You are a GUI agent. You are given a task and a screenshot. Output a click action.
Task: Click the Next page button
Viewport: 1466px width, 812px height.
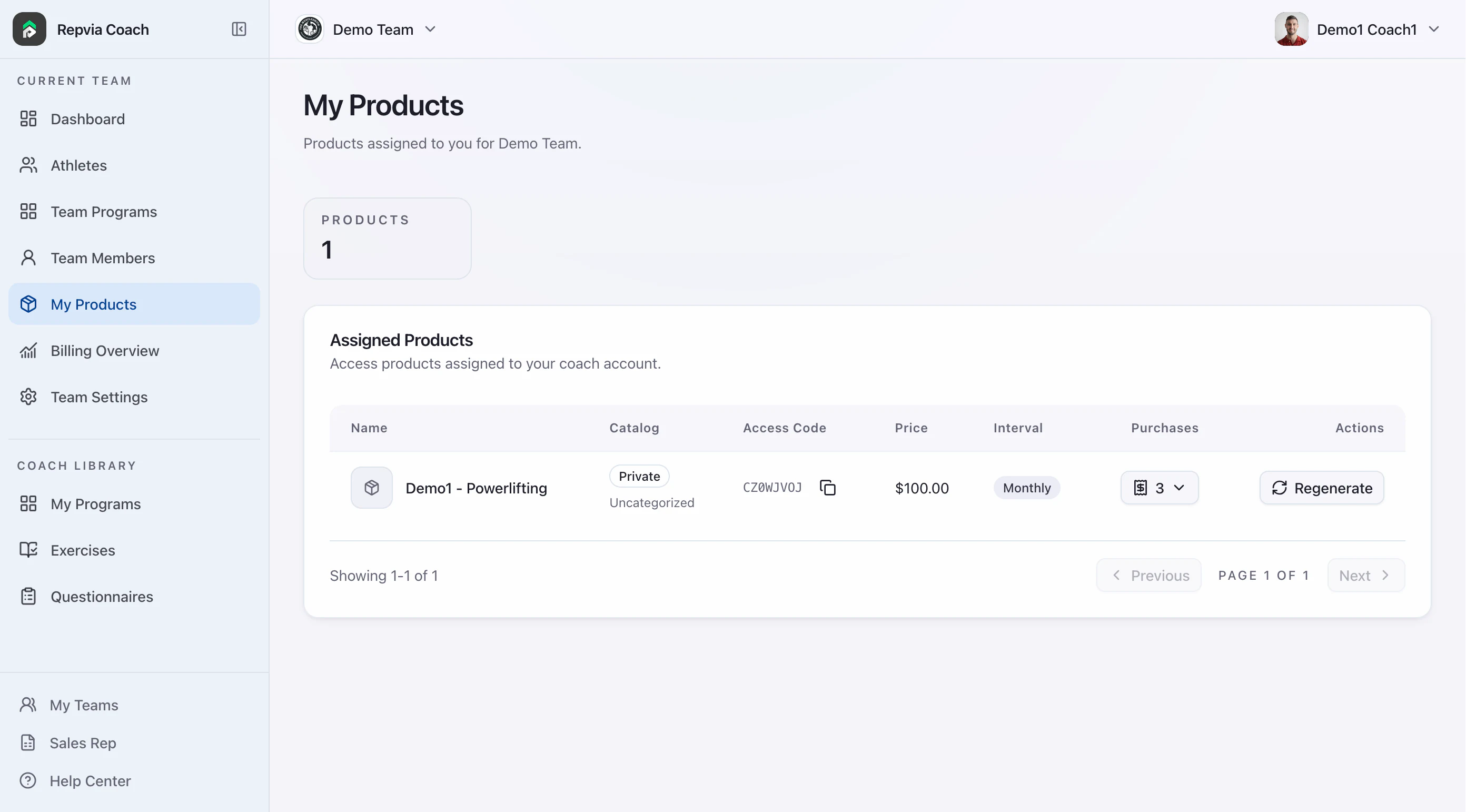pos(1366,575)
